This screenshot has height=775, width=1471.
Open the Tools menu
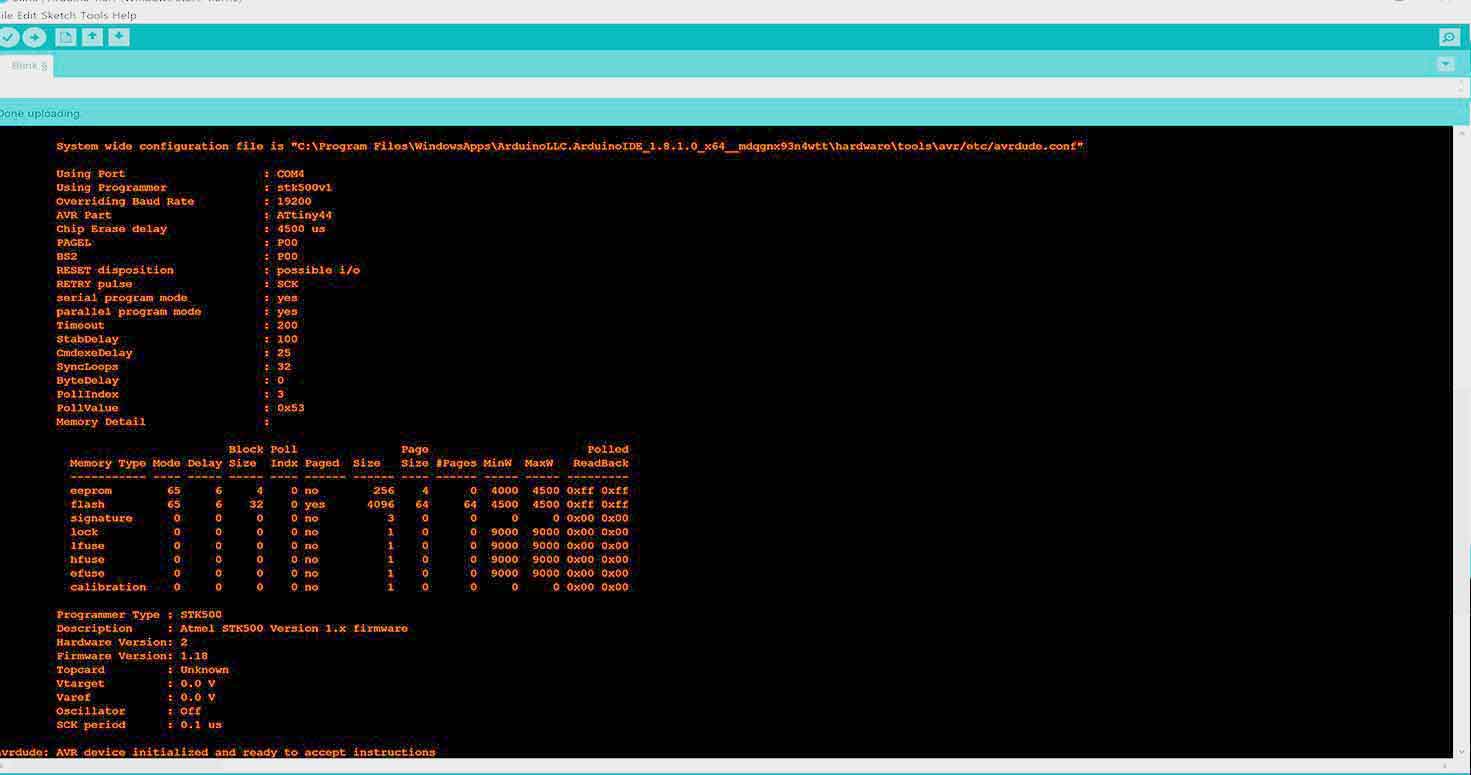[94, 15]
